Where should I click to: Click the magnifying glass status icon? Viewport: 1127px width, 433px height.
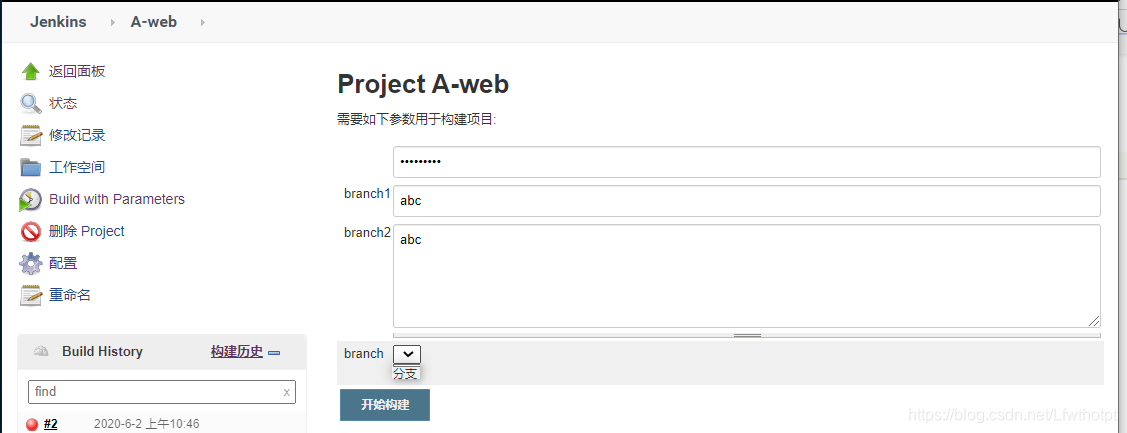click(x=31, y=104)
